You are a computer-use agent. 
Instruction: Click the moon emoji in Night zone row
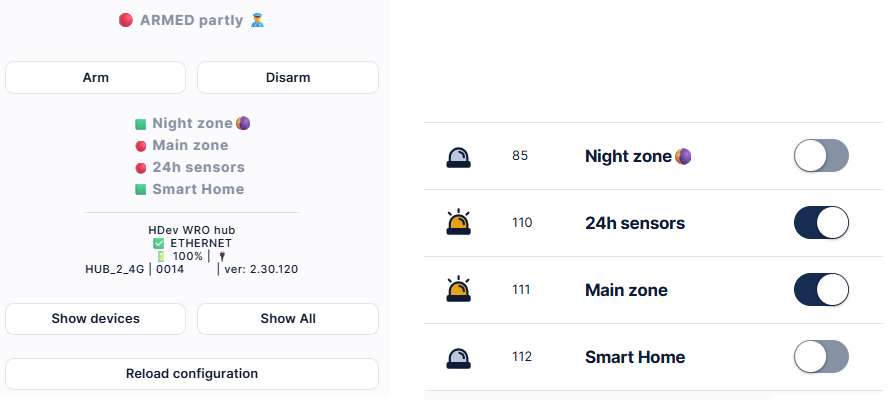(683, 156)
